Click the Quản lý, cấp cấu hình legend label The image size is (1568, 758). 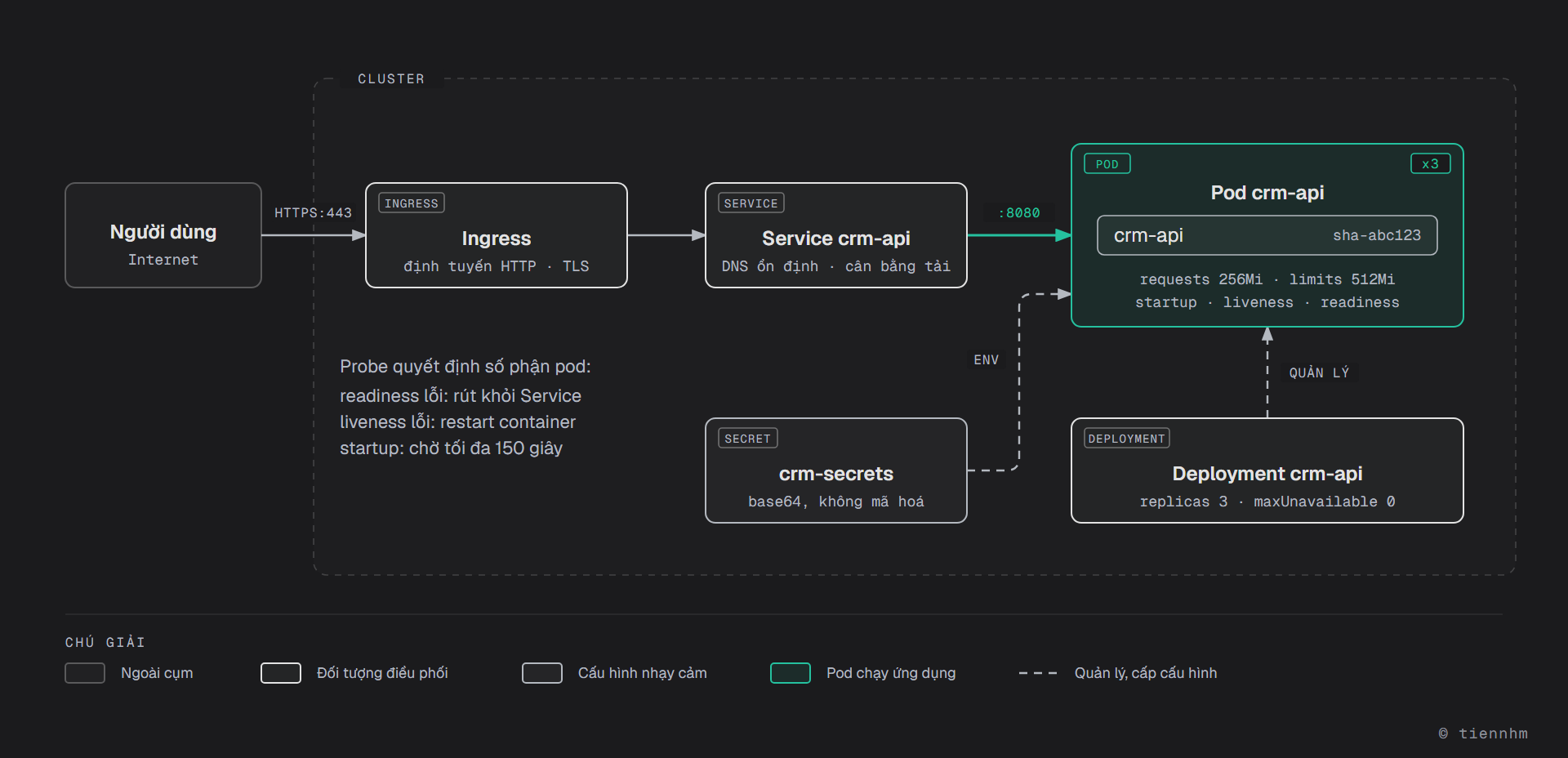click(x=1146, y=673)
